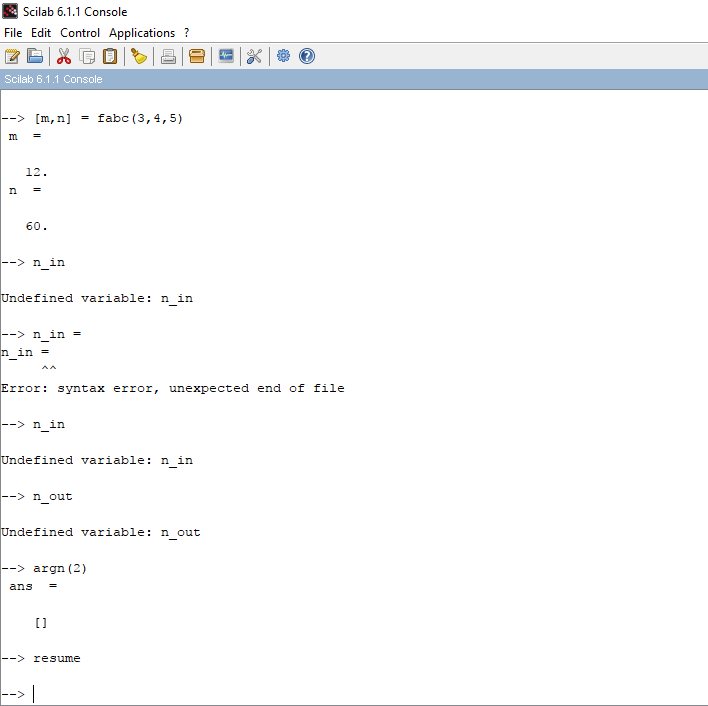Click the Copy toolbar icon

[87, 56]
